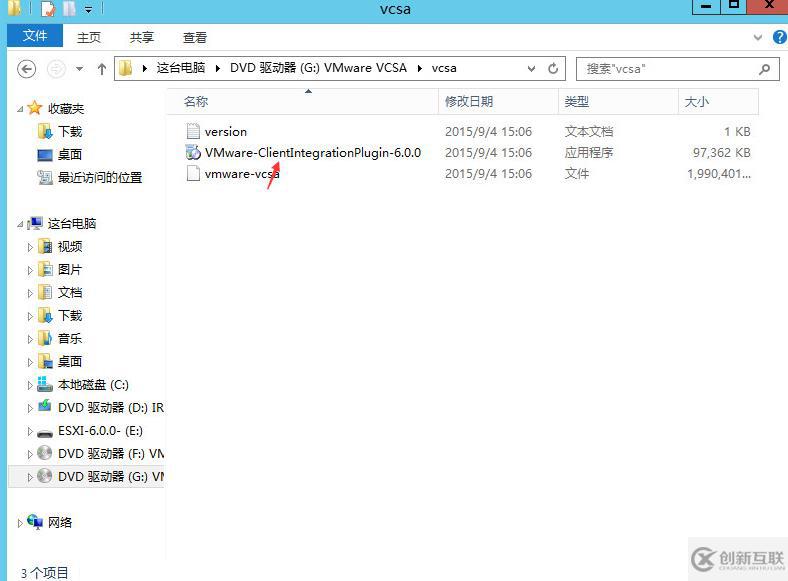Expand the ribbon with the chevron
The width and height of the screenshot is (788, 581).
coord(758,37)
